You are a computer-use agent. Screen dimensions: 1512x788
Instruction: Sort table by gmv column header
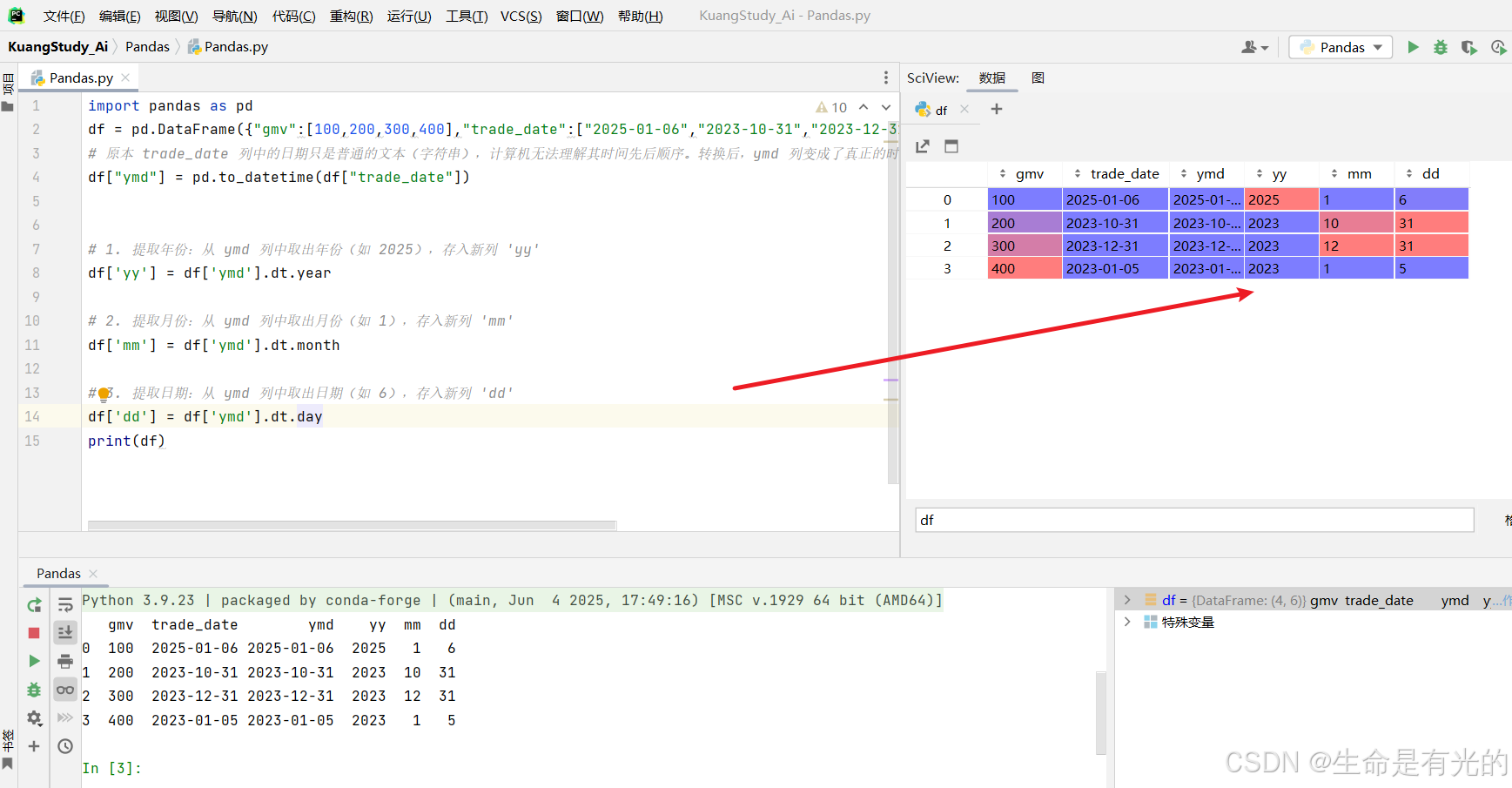(1025, 174)
